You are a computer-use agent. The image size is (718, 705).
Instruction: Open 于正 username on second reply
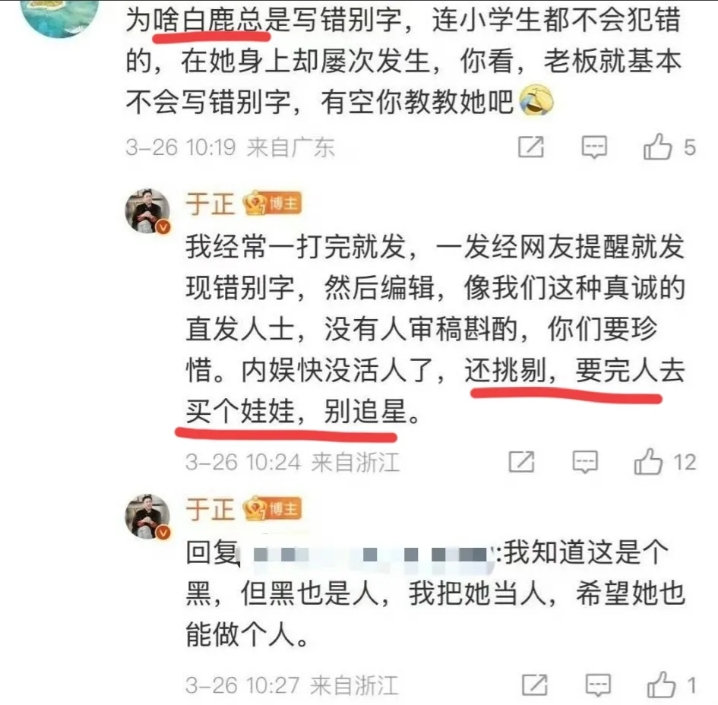pos(210,509)
